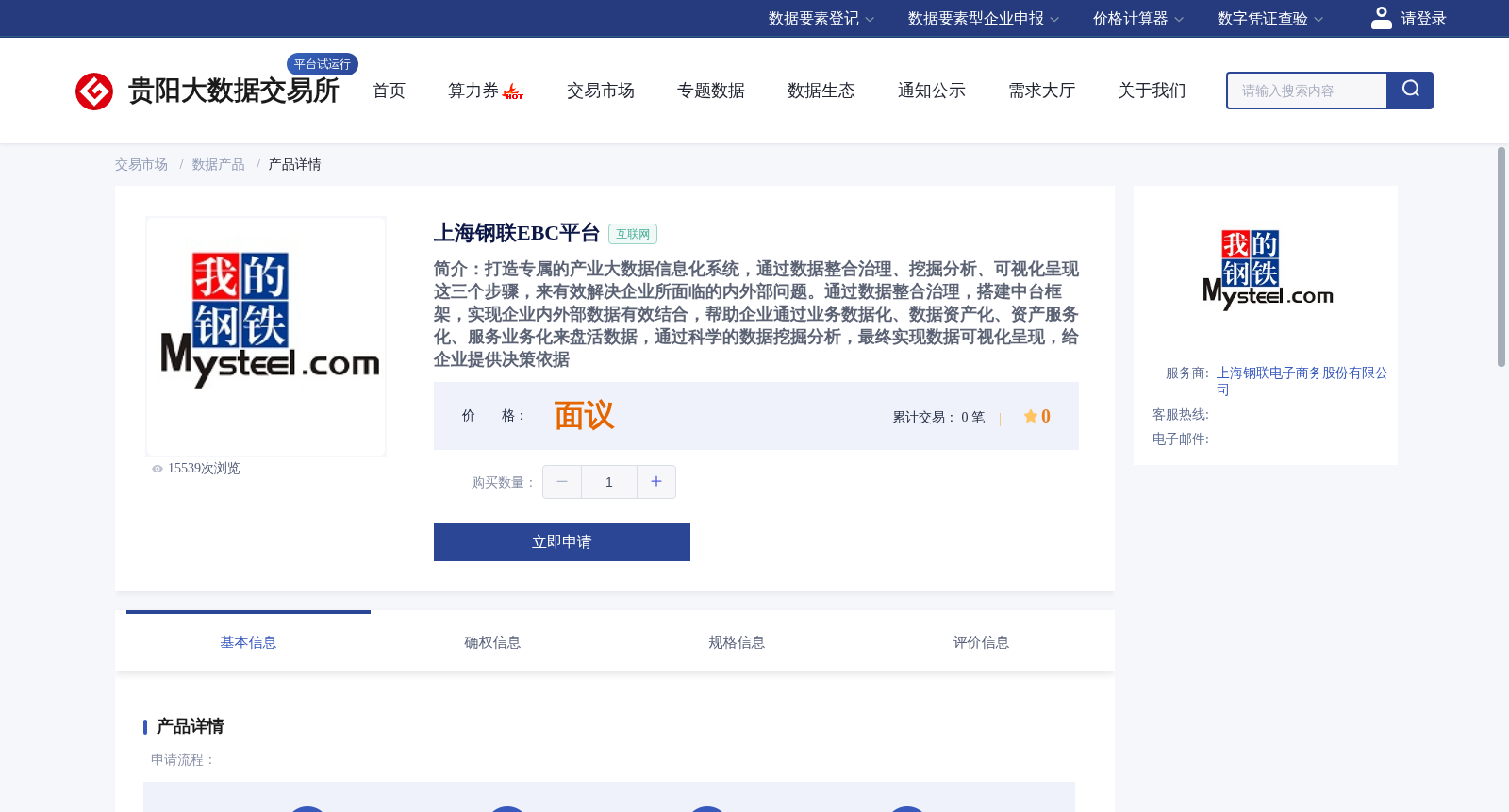
Task: Click the 电子邮件 label
Action: 1181,439
